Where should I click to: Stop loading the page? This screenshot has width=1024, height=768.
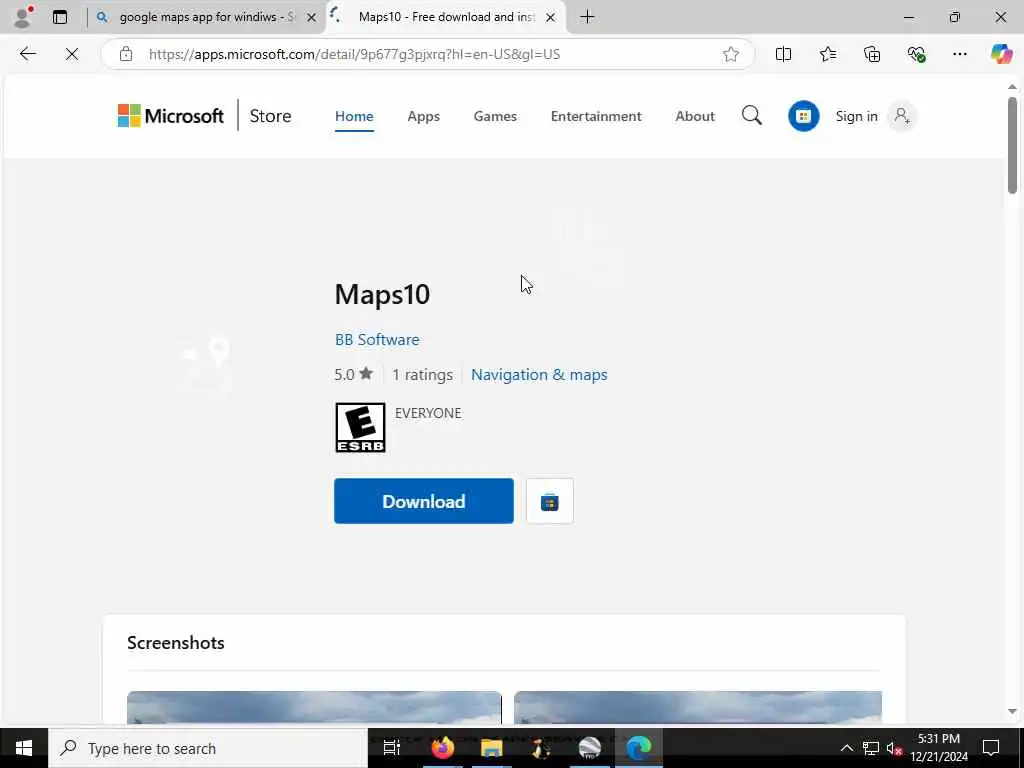click(x=72, y=54)
